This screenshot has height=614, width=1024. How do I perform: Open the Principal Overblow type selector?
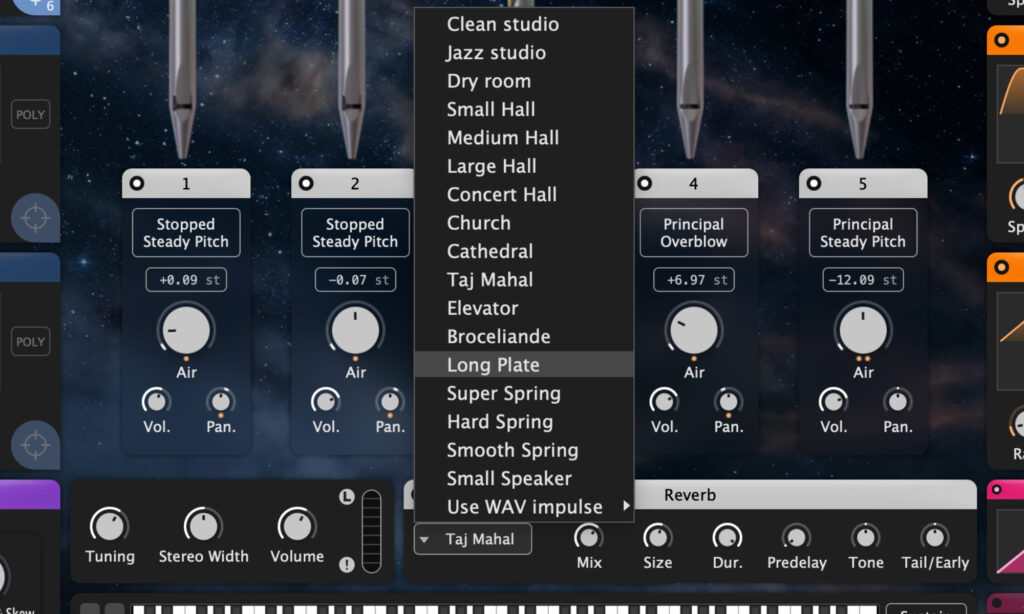(x=694, y=233)
